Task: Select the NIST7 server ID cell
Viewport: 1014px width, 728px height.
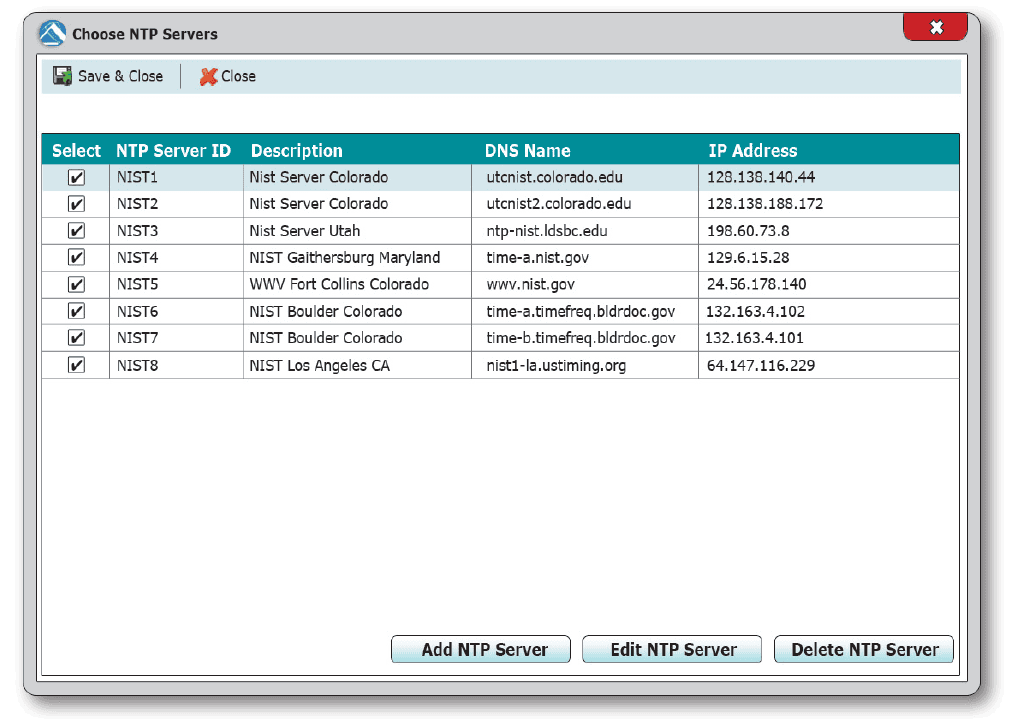Action: point(137,338)
